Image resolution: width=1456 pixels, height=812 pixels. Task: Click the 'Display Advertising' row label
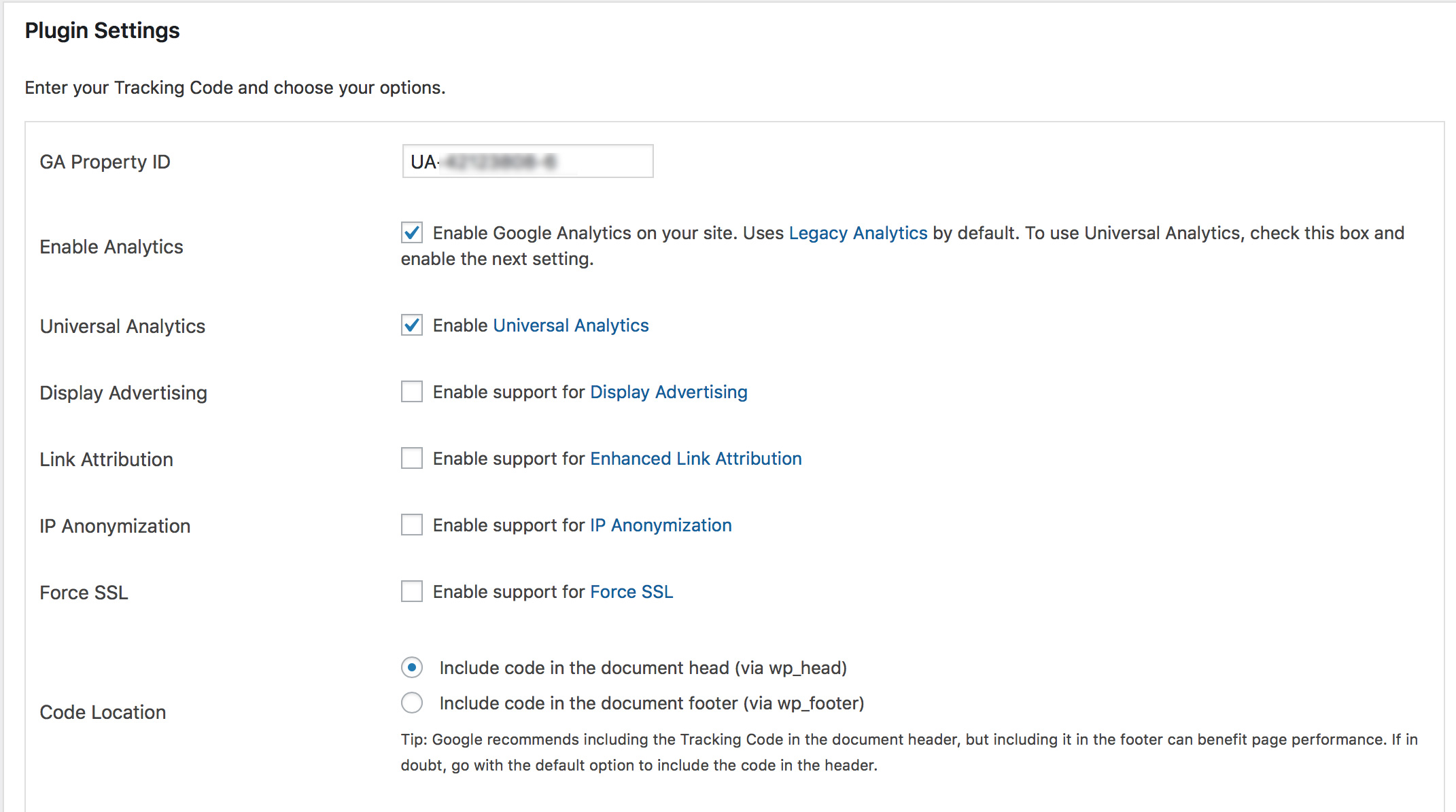(124, 393)
